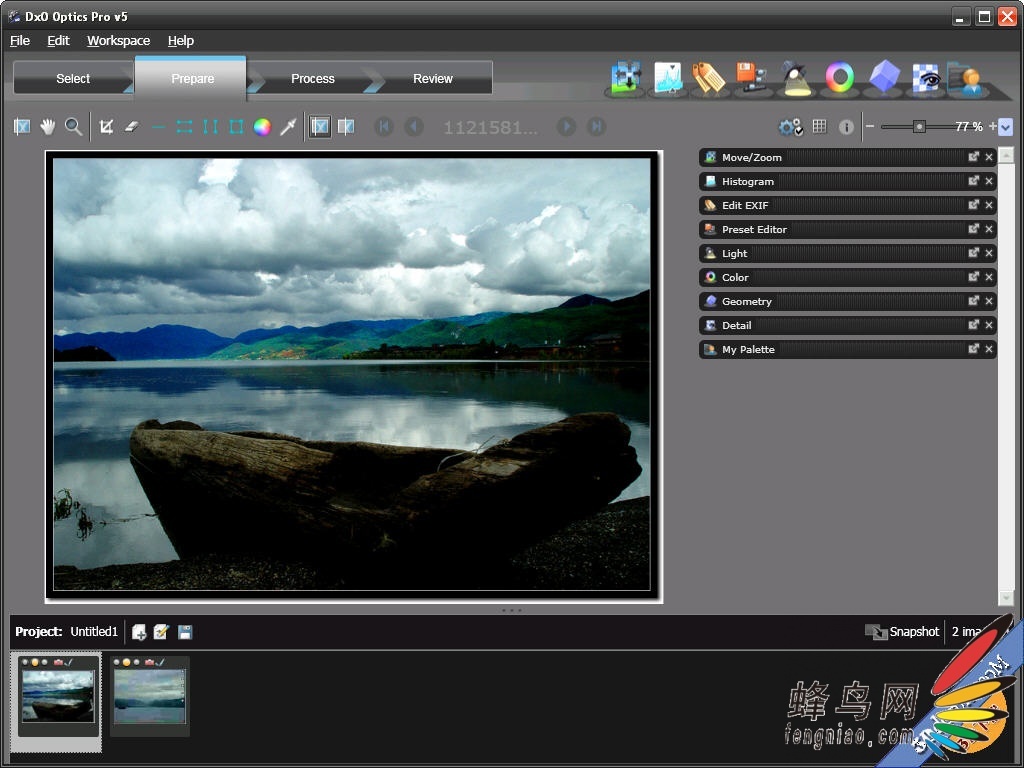The image size is (1024, 768).
Task: Toggle side-by-side compare view button
Action: click(x=345, y=127)
